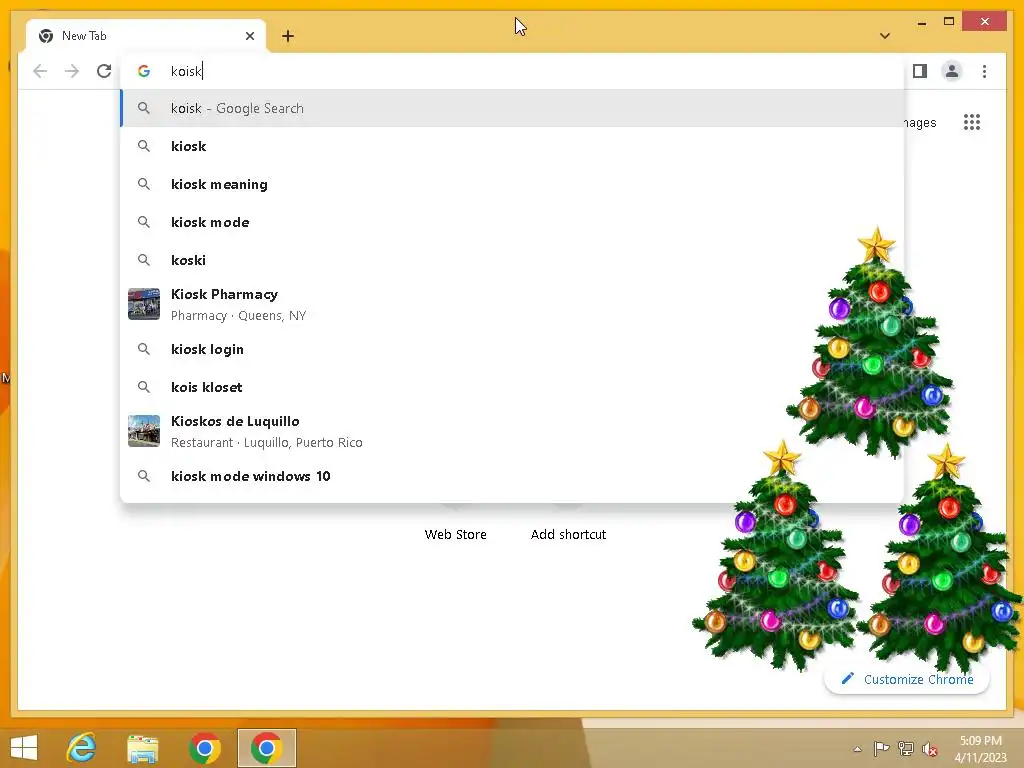The width and height of the screenshot is (1024, 768).
Task: Expand the tab search dropdown arrow
Action: pos(885,36)
